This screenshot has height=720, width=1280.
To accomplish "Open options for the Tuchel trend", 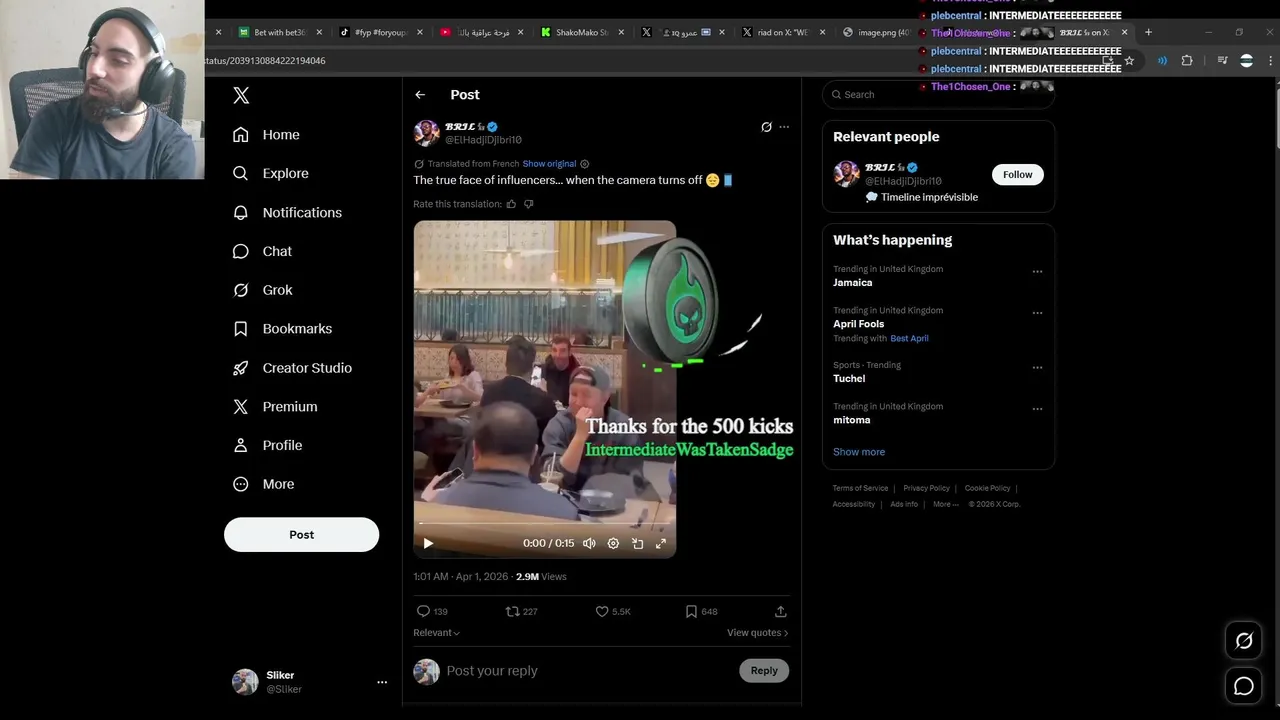I will 1037,367.
